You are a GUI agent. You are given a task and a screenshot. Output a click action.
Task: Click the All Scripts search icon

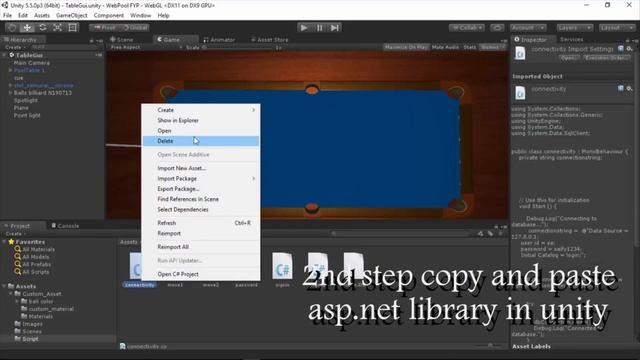[18, 271]
